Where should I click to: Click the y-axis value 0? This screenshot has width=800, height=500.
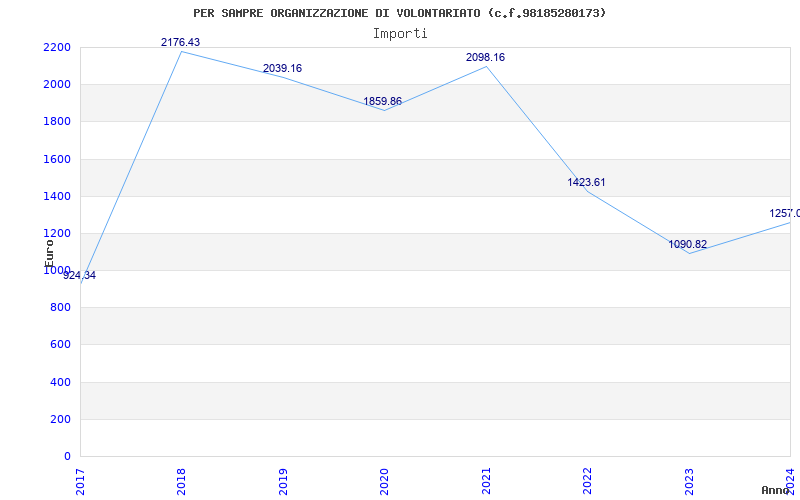67,456
